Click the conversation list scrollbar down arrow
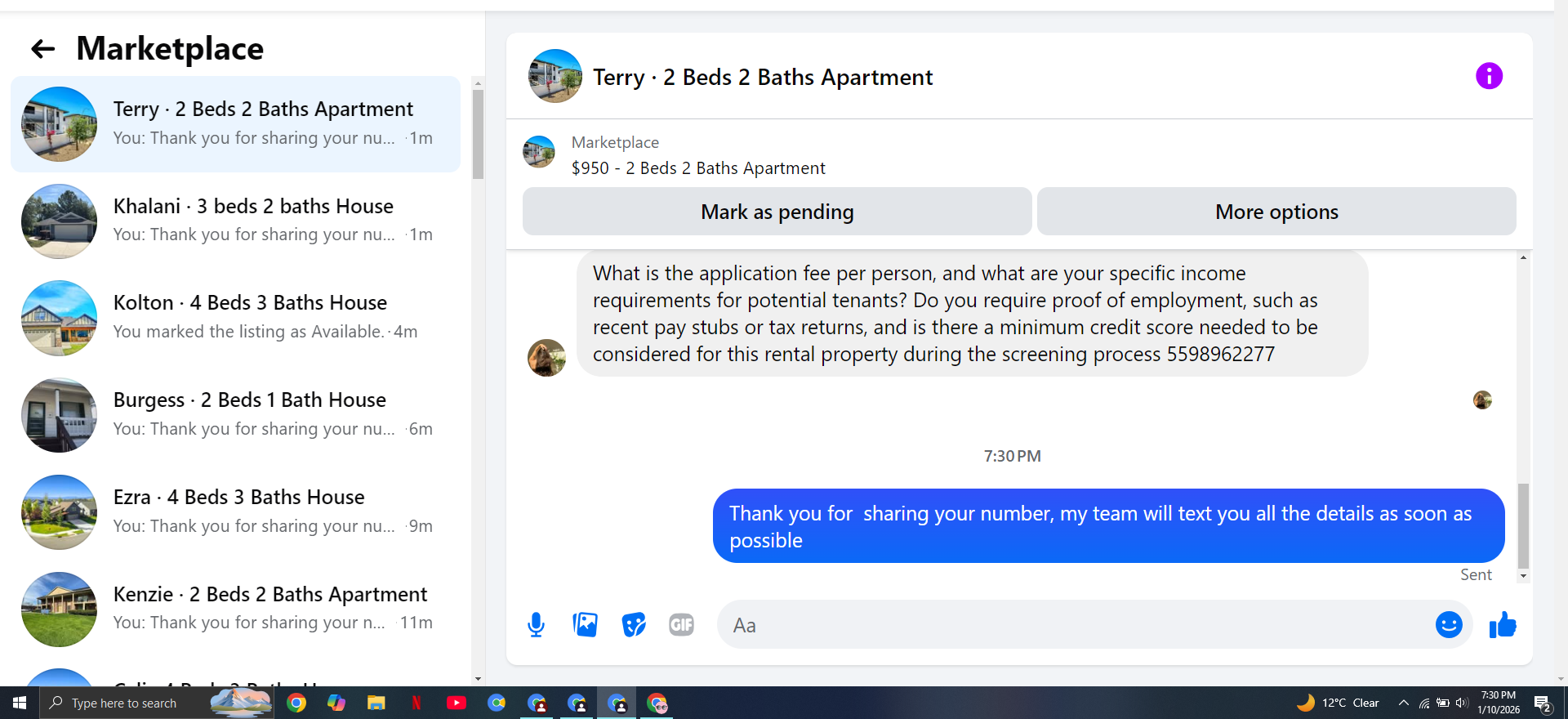Screen dimensions: 1568x719 (478, 679)
